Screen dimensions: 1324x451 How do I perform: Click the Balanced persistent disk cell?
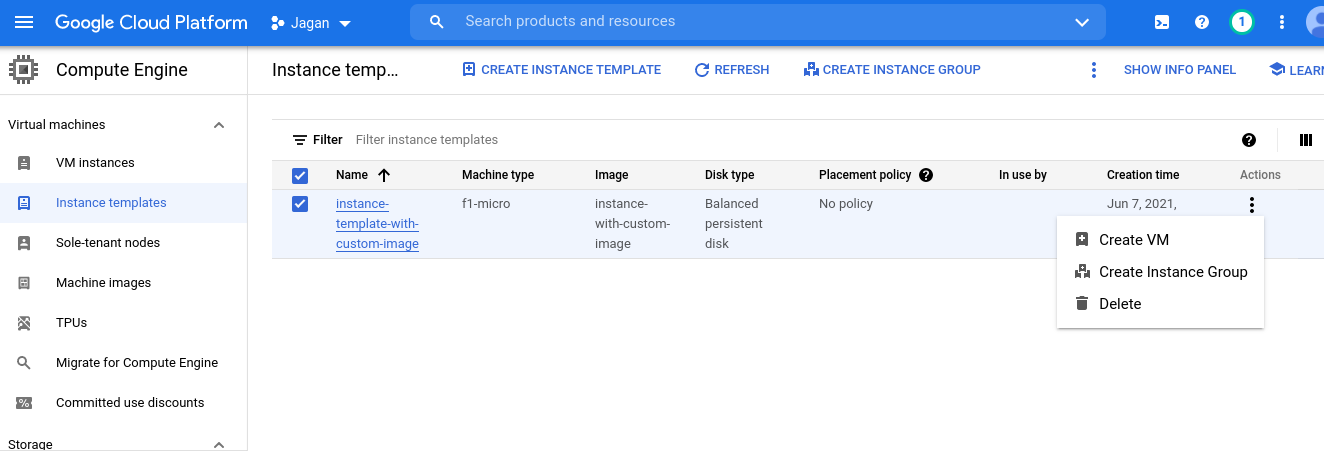[x=734, y=224]
